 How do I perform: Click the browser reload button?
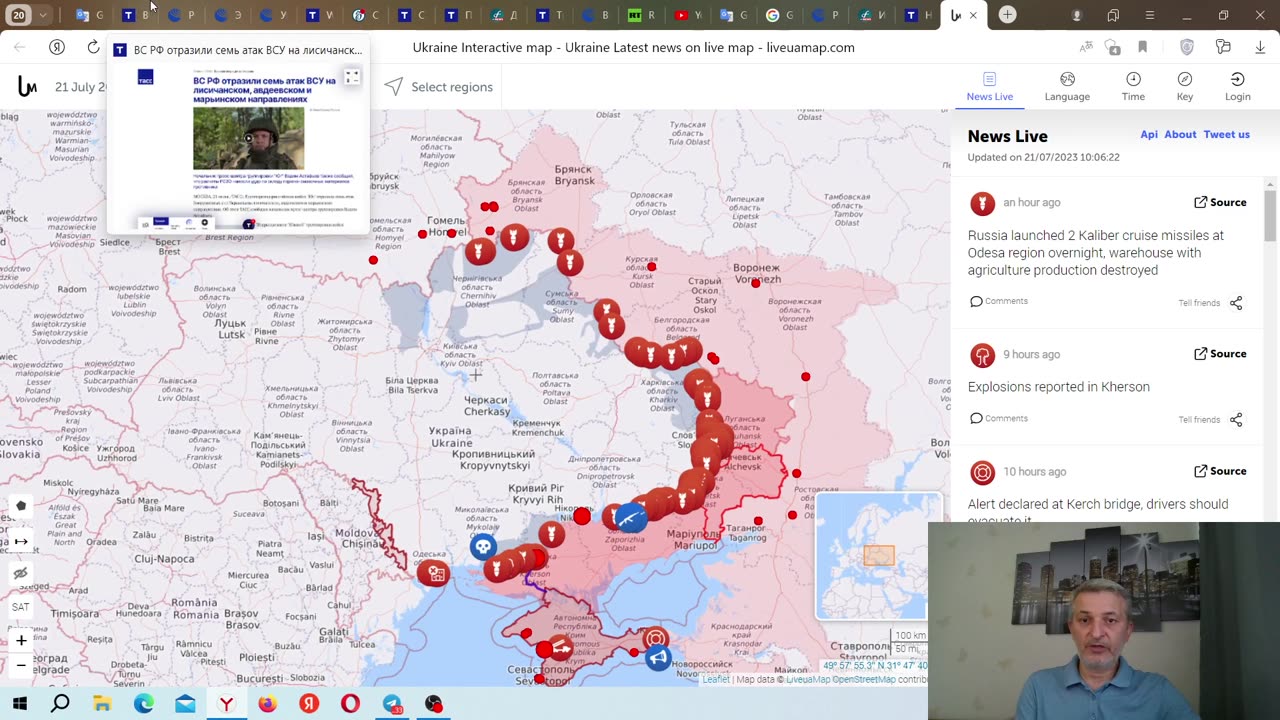[93, 47]
